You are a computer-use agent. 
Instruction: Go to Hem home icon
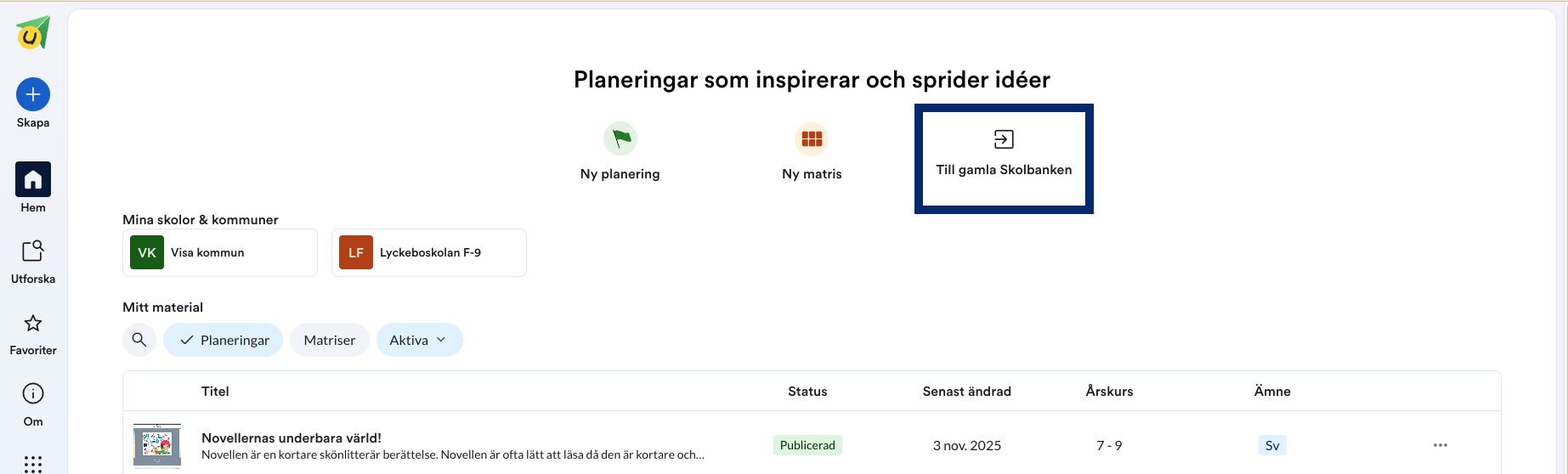pos(33,179)
